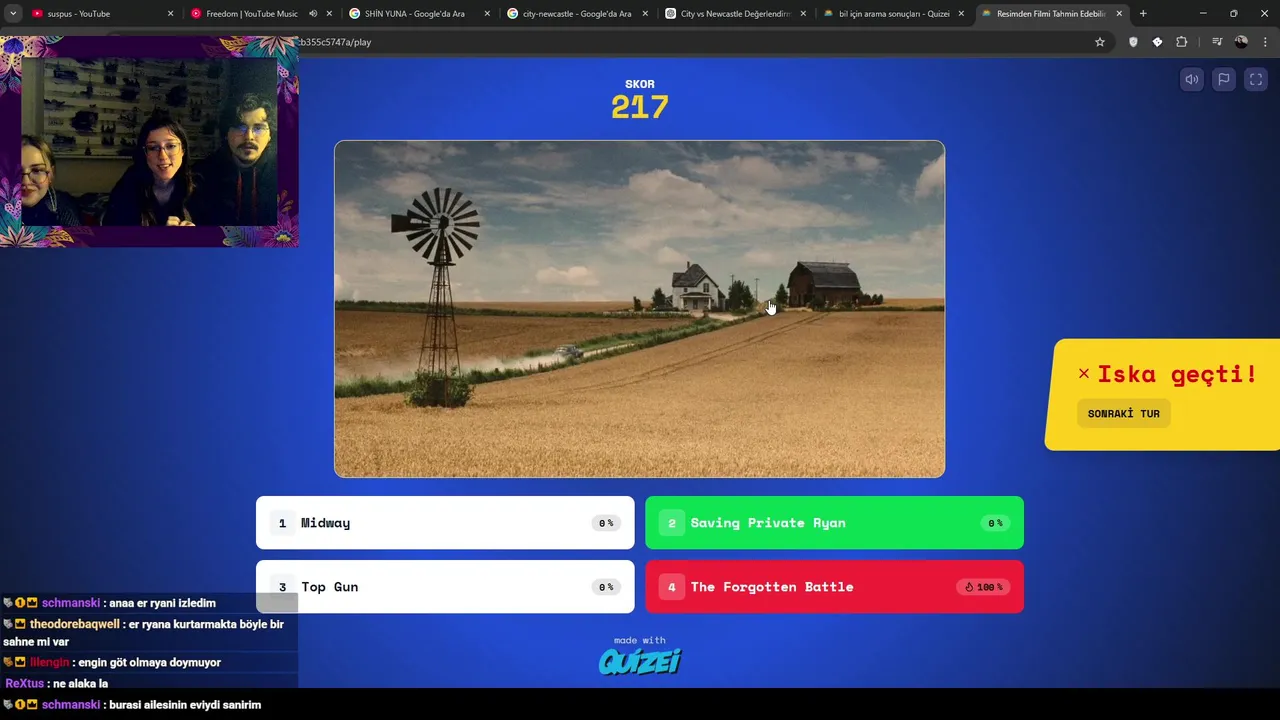Open the Extensions puzzle icon
Screen dimensions: 1280x720
(x=1182, y=42)
